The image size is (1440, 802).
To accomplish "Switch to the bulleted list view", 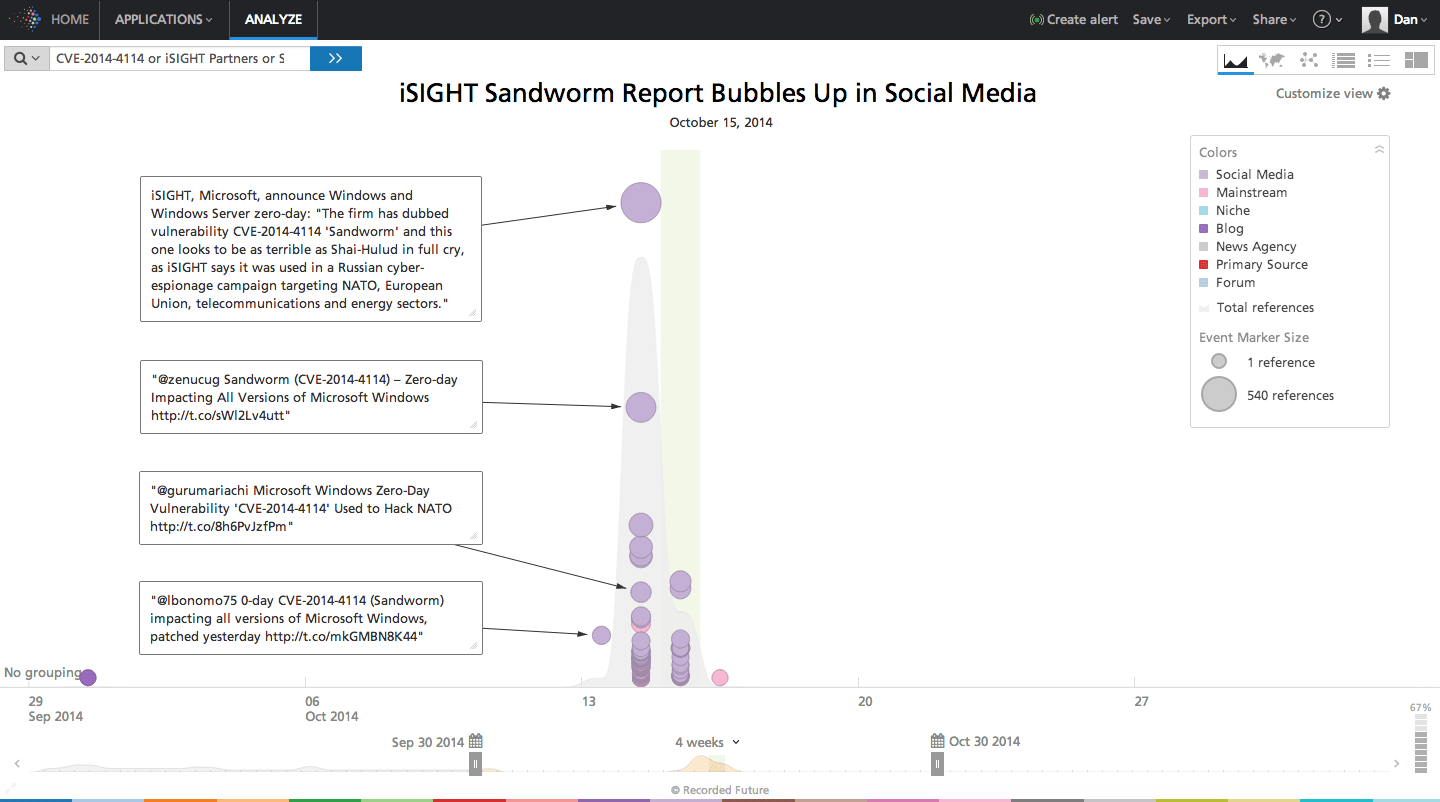I will [1380, 60].
